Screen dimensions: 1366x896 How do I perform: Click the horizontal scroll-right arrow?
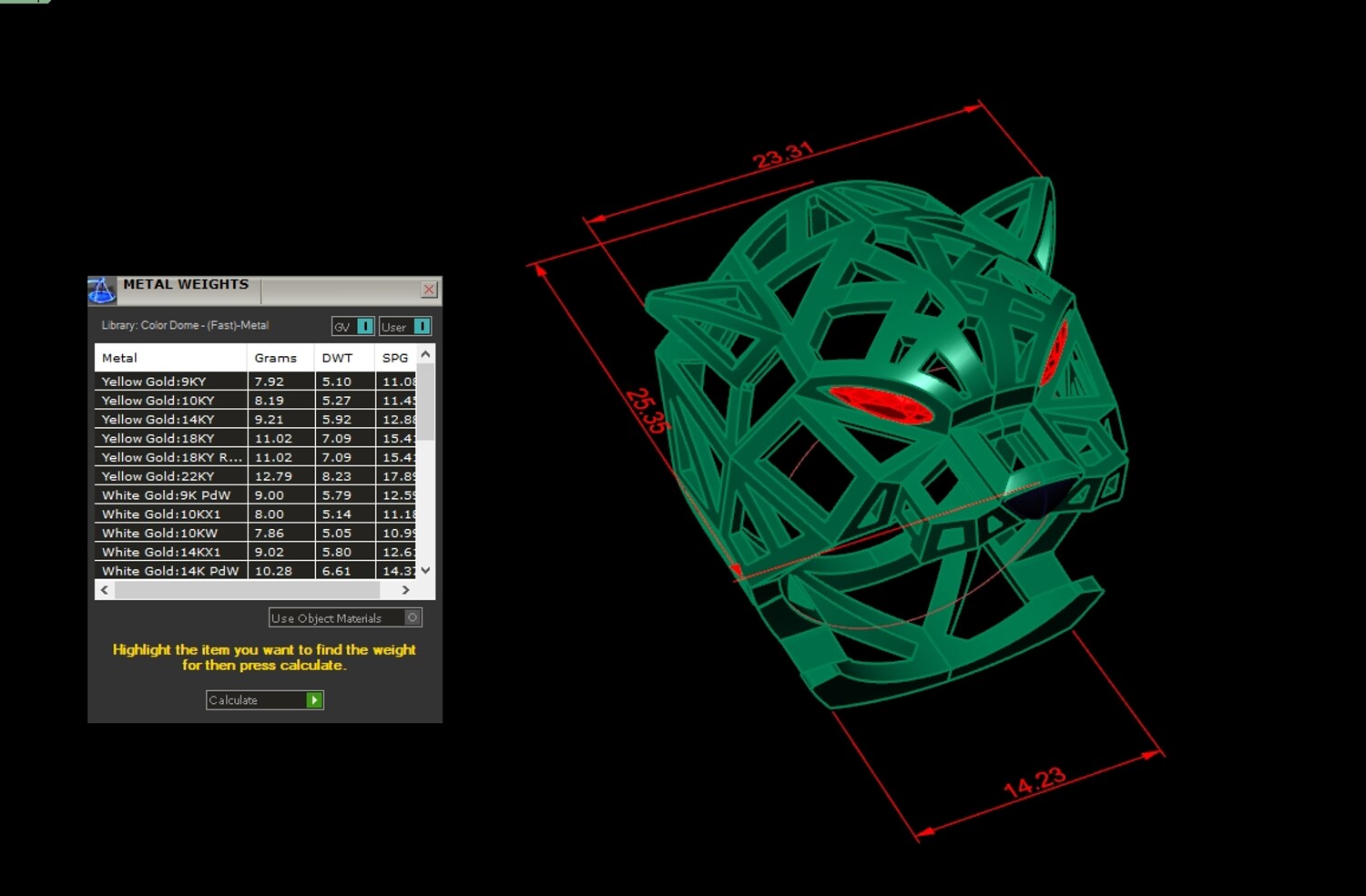406,590
